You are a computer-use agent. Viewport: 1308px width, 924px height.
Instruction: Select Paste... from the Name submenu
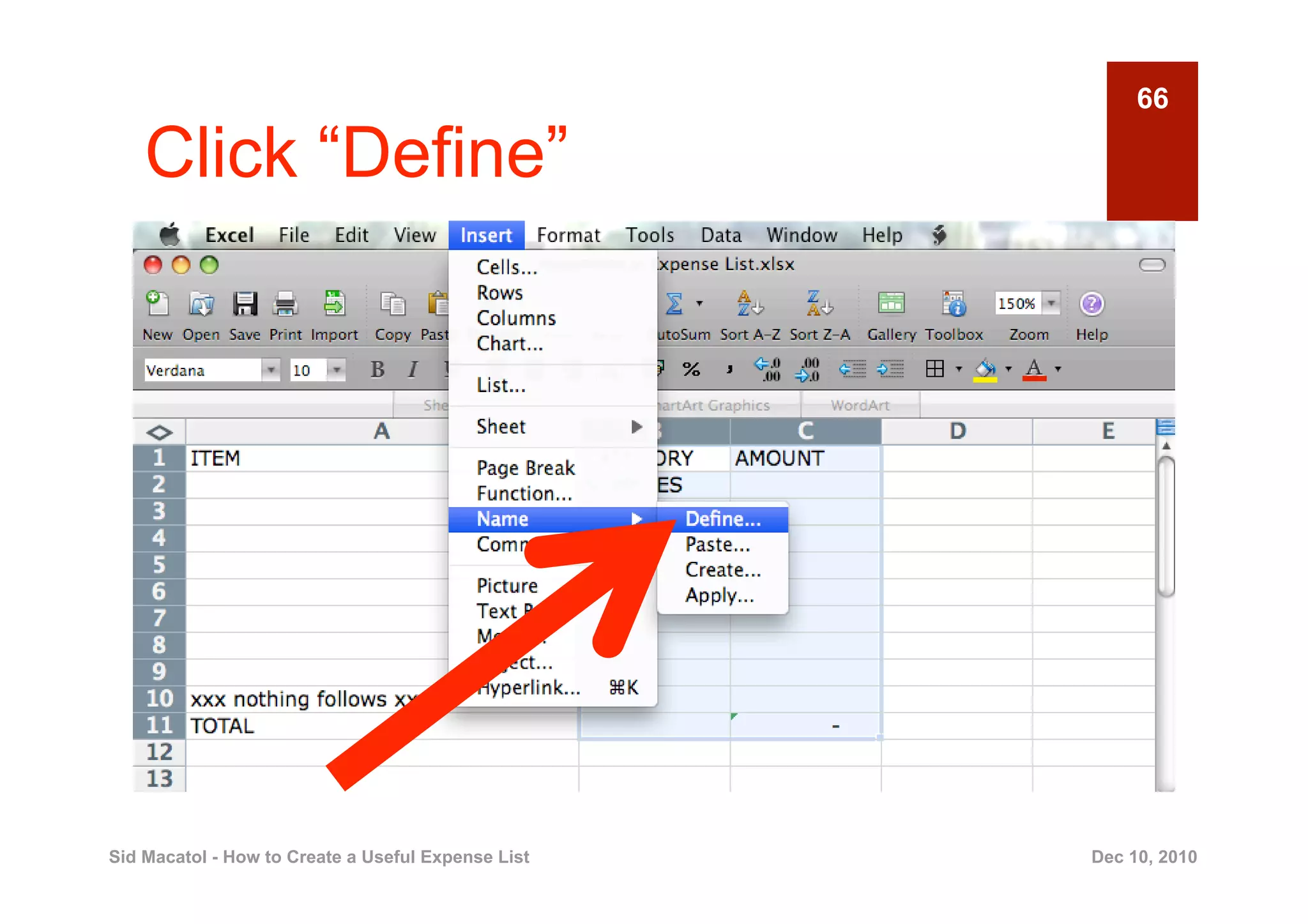pos(722,545)
